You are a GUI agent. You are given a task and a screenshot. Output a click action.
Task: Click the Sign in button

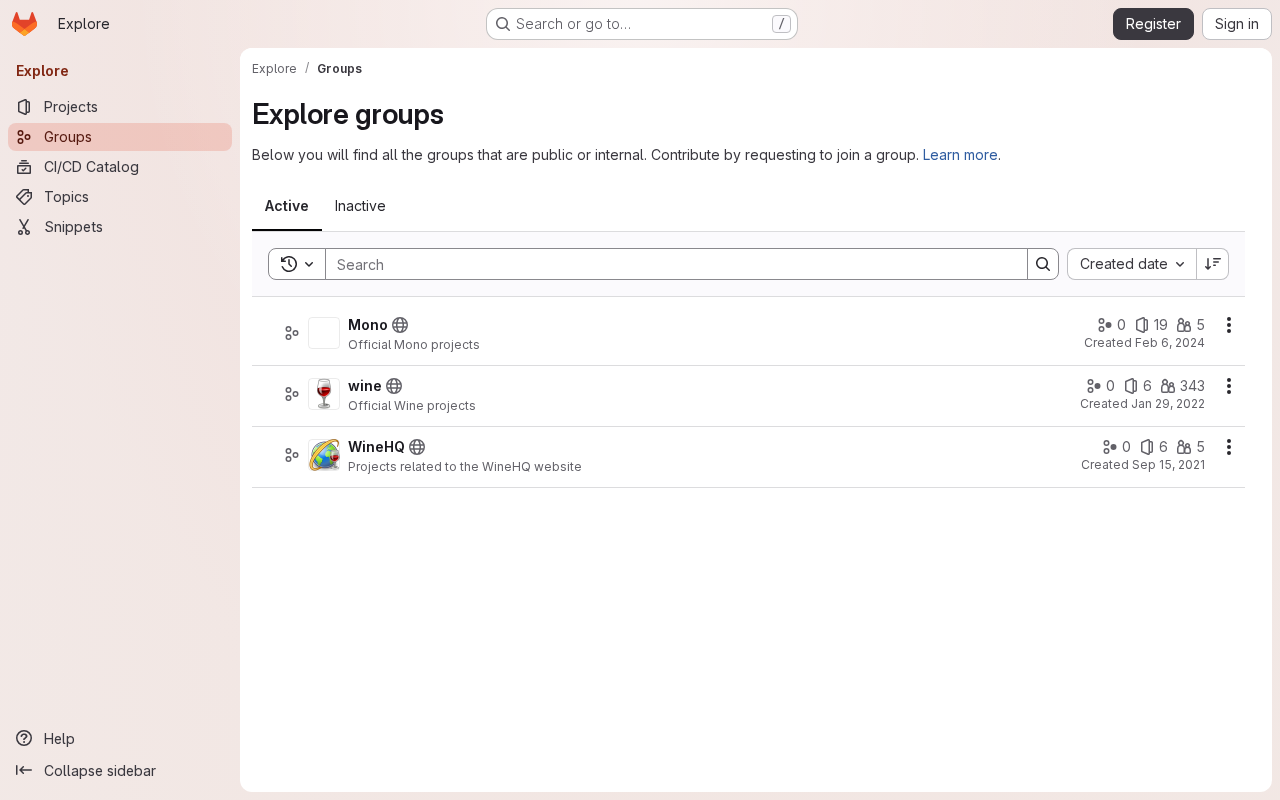pos(1237,24)
